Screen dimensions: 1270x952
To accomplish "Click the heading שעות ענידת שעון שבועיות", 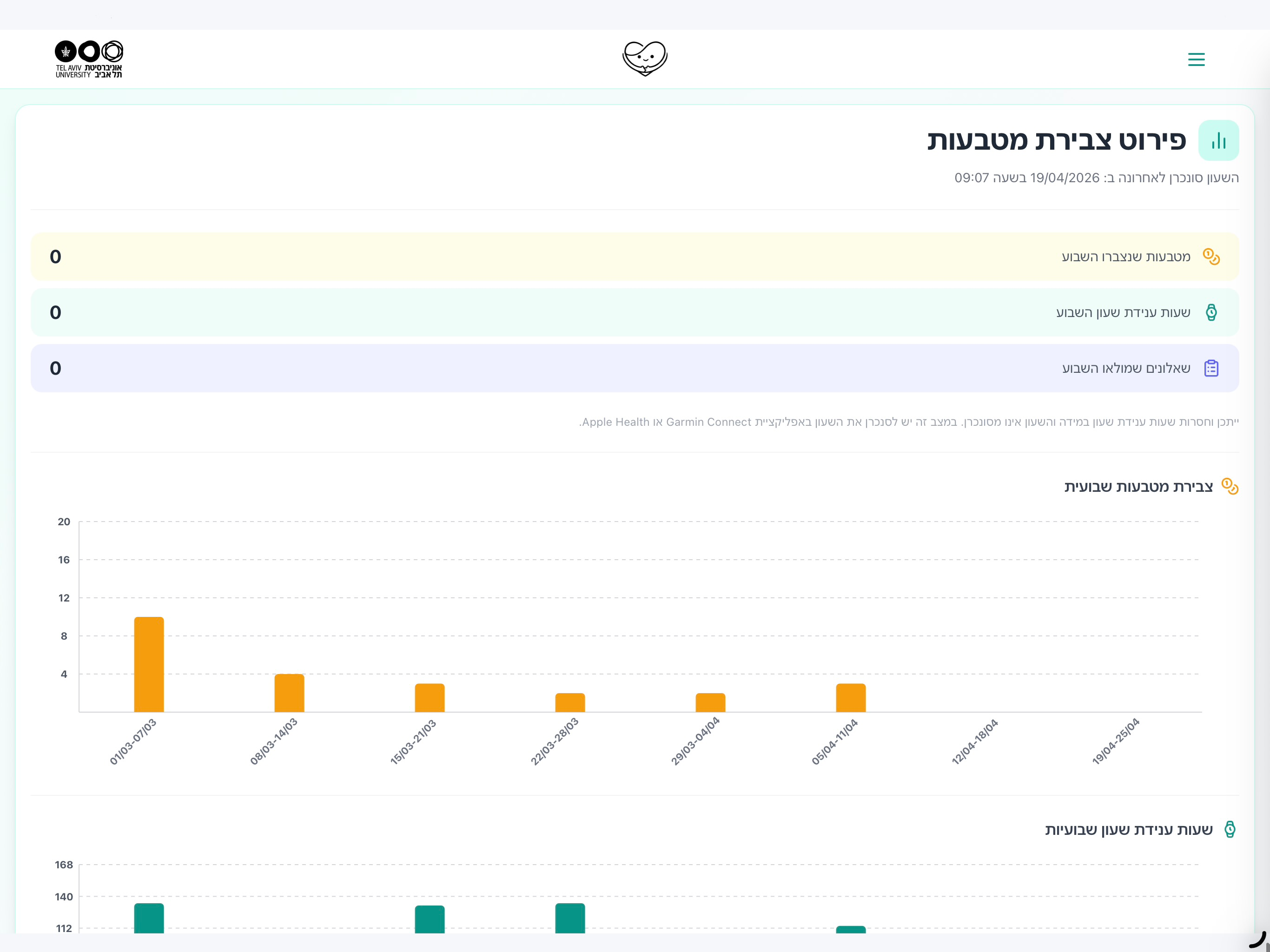I will [1128, 829].
